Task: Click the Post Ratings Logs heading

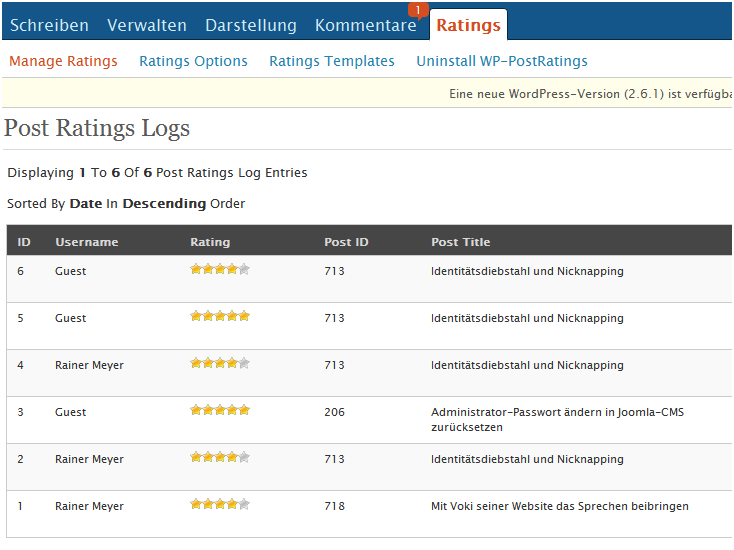Action: [x=97, y=129]
